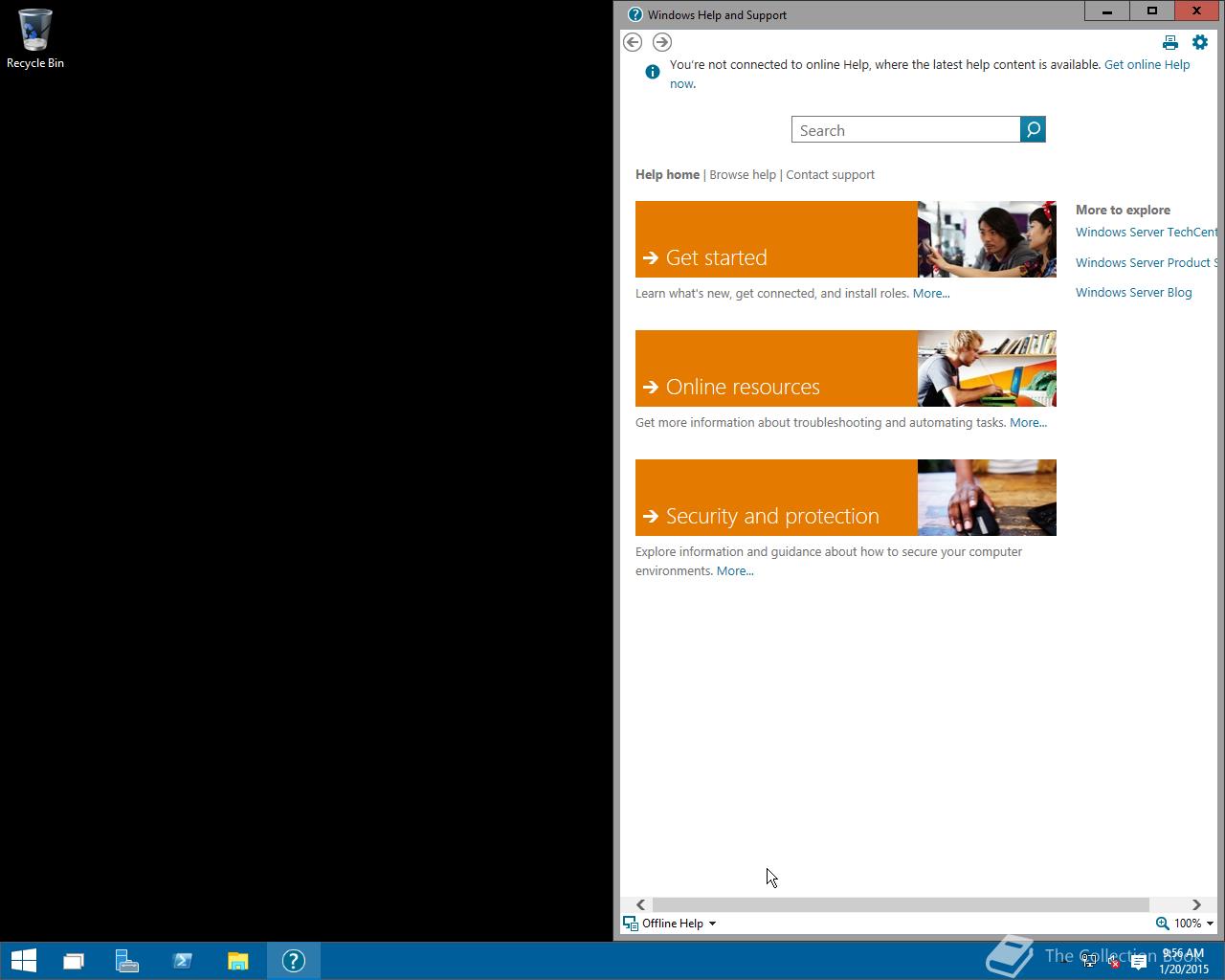Maximize the Windows Help and Support window
Screen dimensions: 1225x980
1152,11
